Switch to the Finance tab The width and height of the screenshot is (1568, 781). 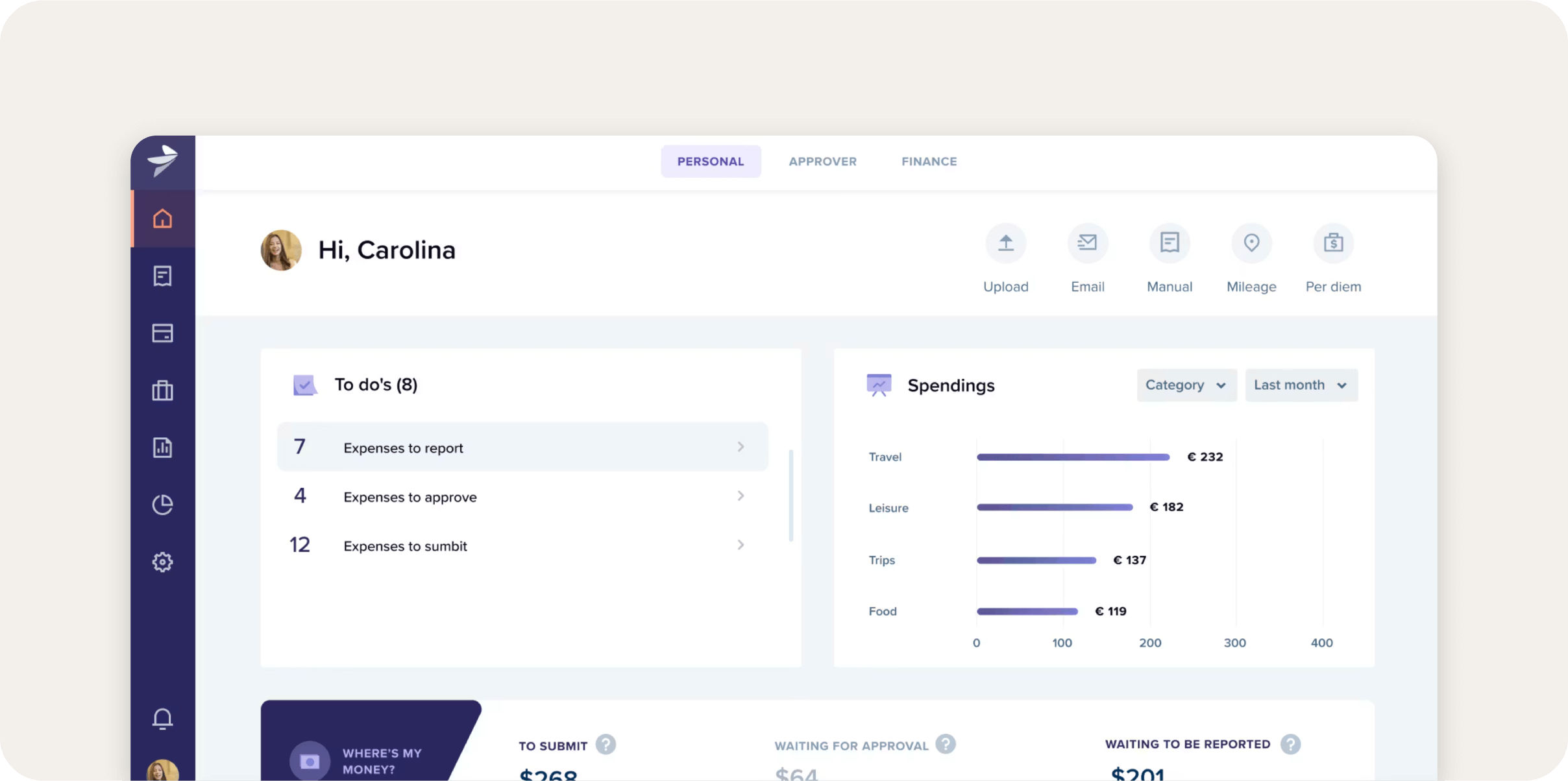click(928, 162)
